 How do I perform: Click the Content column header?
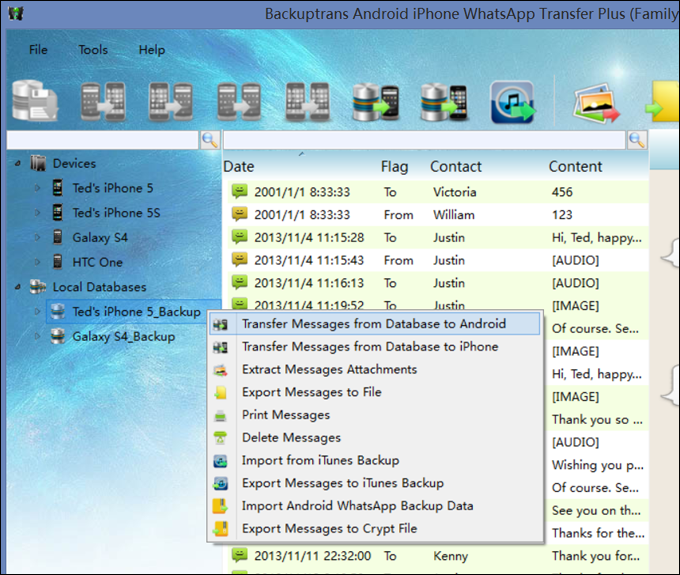pos(575,167)
